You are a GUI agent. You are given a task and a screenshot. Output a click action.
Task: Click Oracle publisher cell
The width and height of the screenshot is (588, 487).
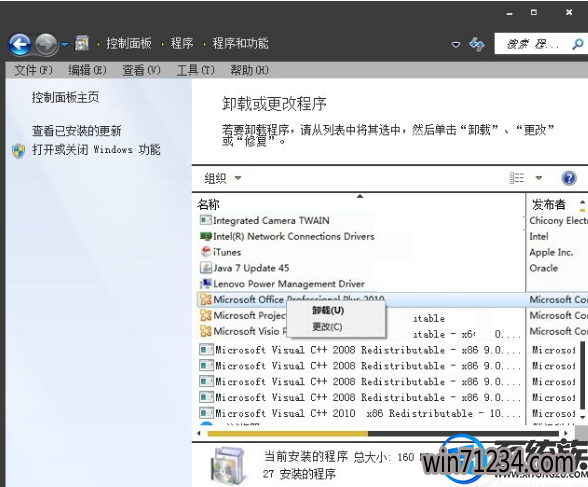pos(543,268)
